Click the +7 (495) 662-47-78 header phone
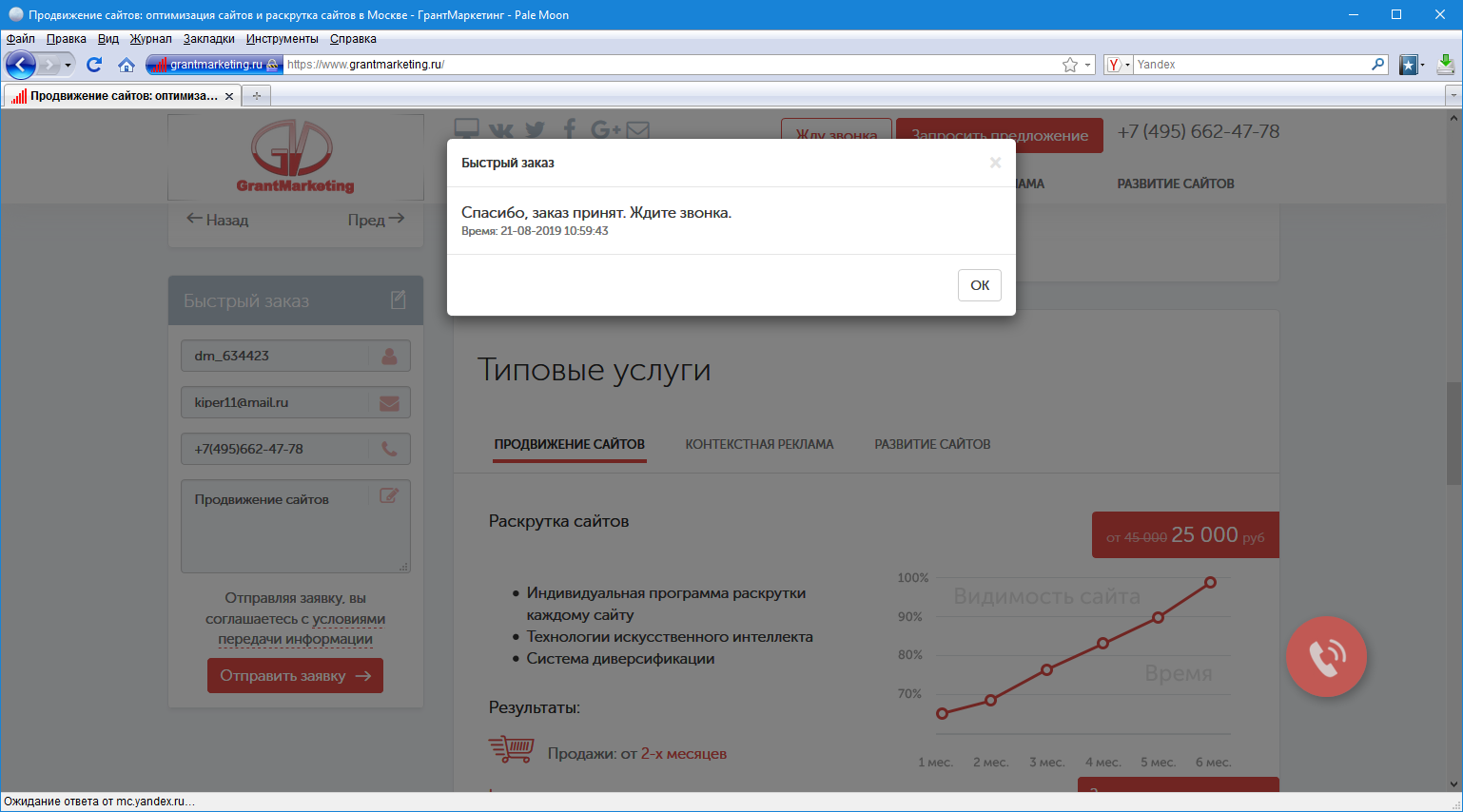 tap(1199, 131)
